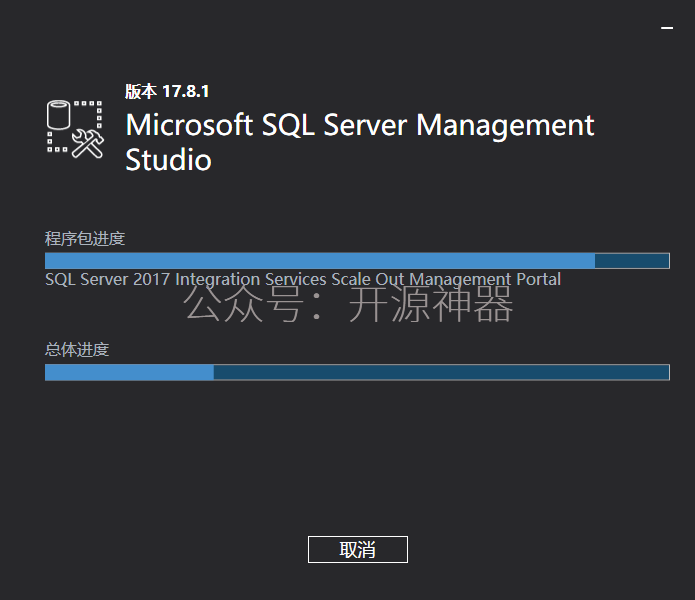Click the 程序包进度 package progress bar
Screen dimensions: 695x600
tap(357, 261)
